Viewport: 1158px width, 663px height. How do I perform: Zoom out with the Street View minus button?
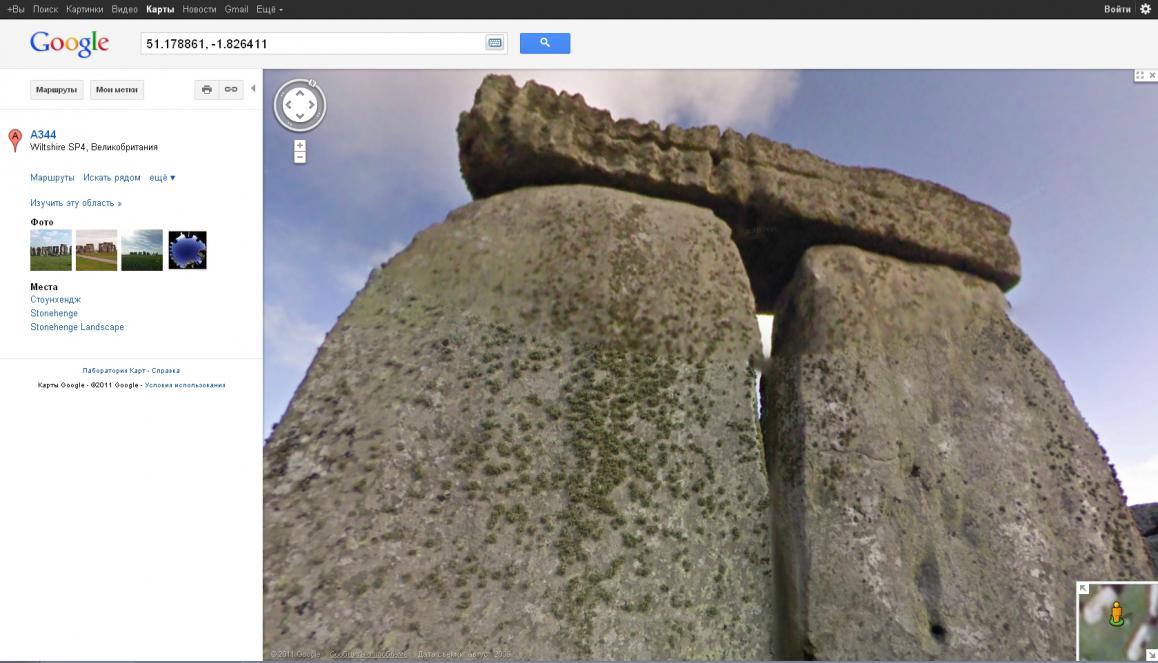click(300, 157)
